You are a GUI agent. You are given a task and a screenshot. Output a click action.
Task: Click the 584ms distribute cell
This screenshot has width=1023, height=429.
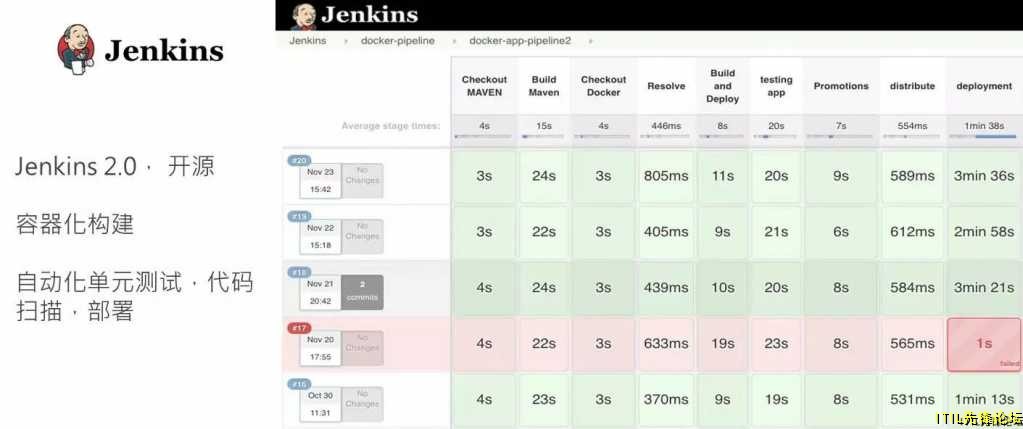(x=912, y=288)
